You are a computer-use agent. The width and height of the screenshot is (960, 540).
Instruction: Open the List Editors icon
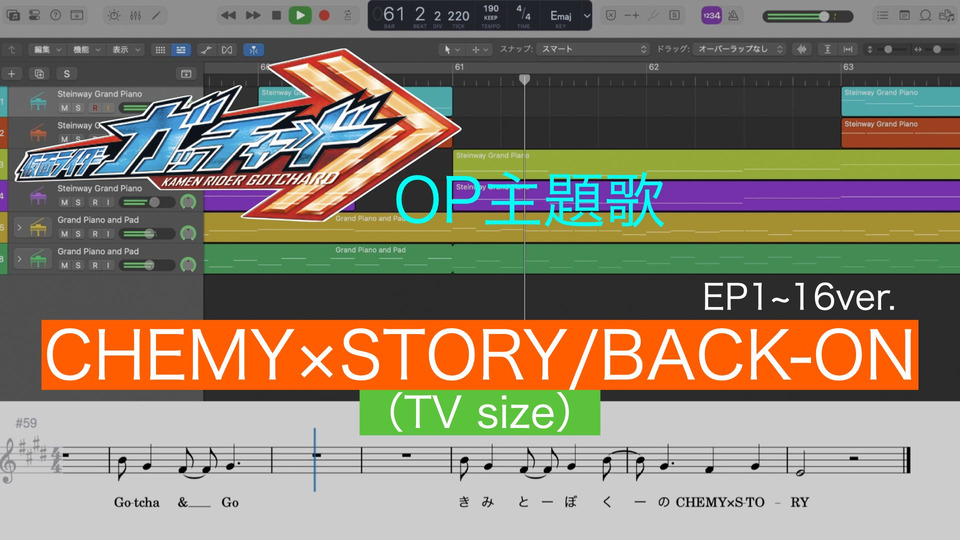[x=882, y=15]
